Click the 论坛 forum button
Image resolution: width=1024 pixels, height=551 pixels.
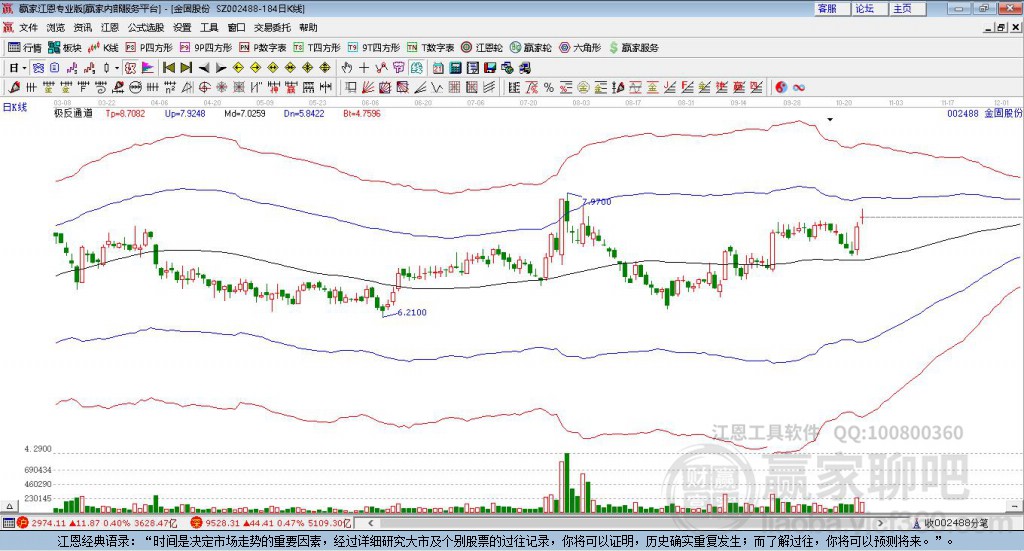coord(869,8)
